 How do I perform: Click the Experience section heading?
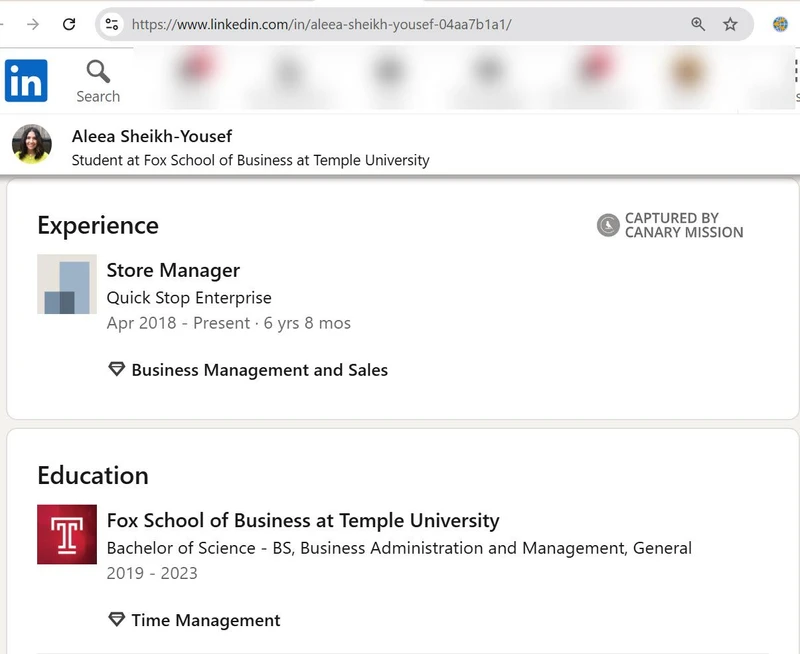coord(98,225)
